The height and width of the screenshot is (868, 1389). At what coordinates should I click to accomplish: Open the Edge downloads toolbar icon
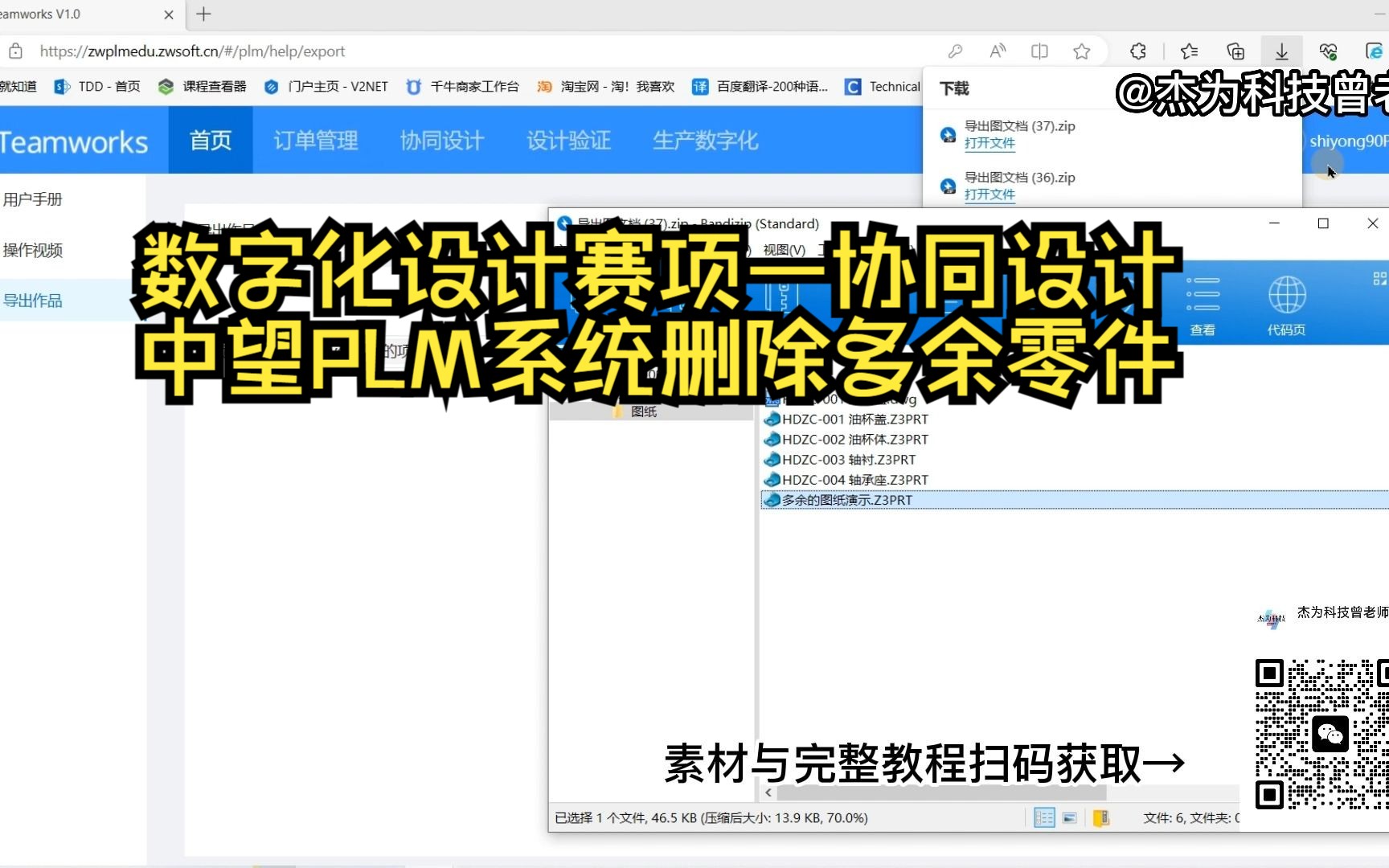pos(1281,51)
